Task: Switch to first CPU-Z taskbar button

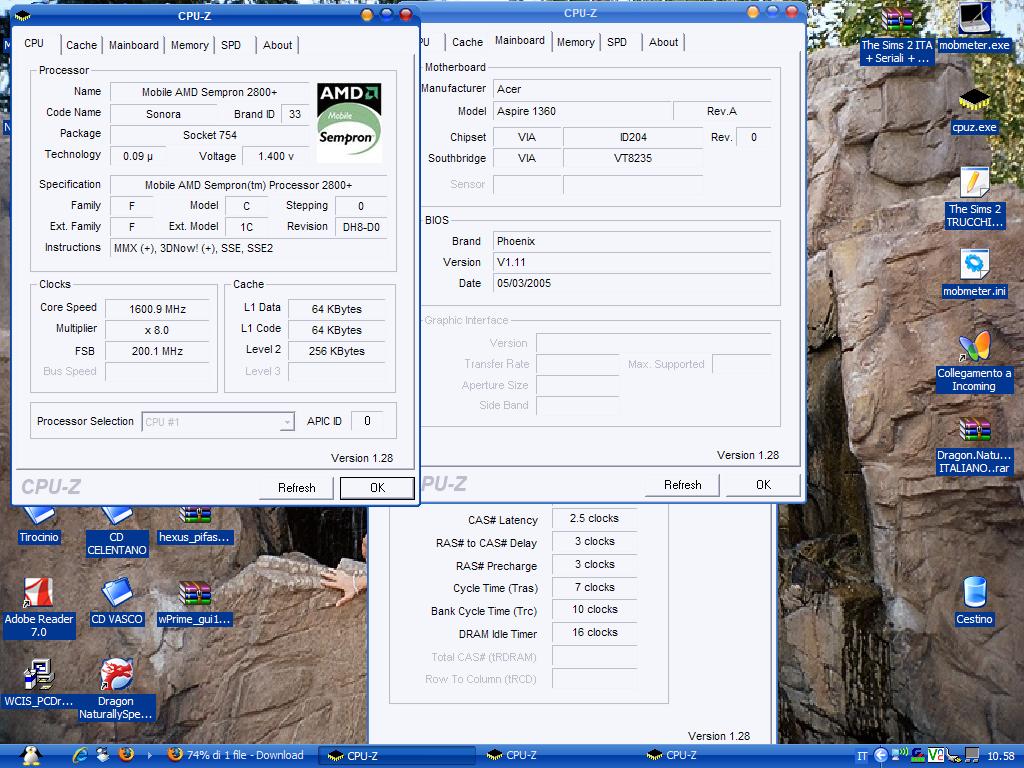Action: point(396,756)
